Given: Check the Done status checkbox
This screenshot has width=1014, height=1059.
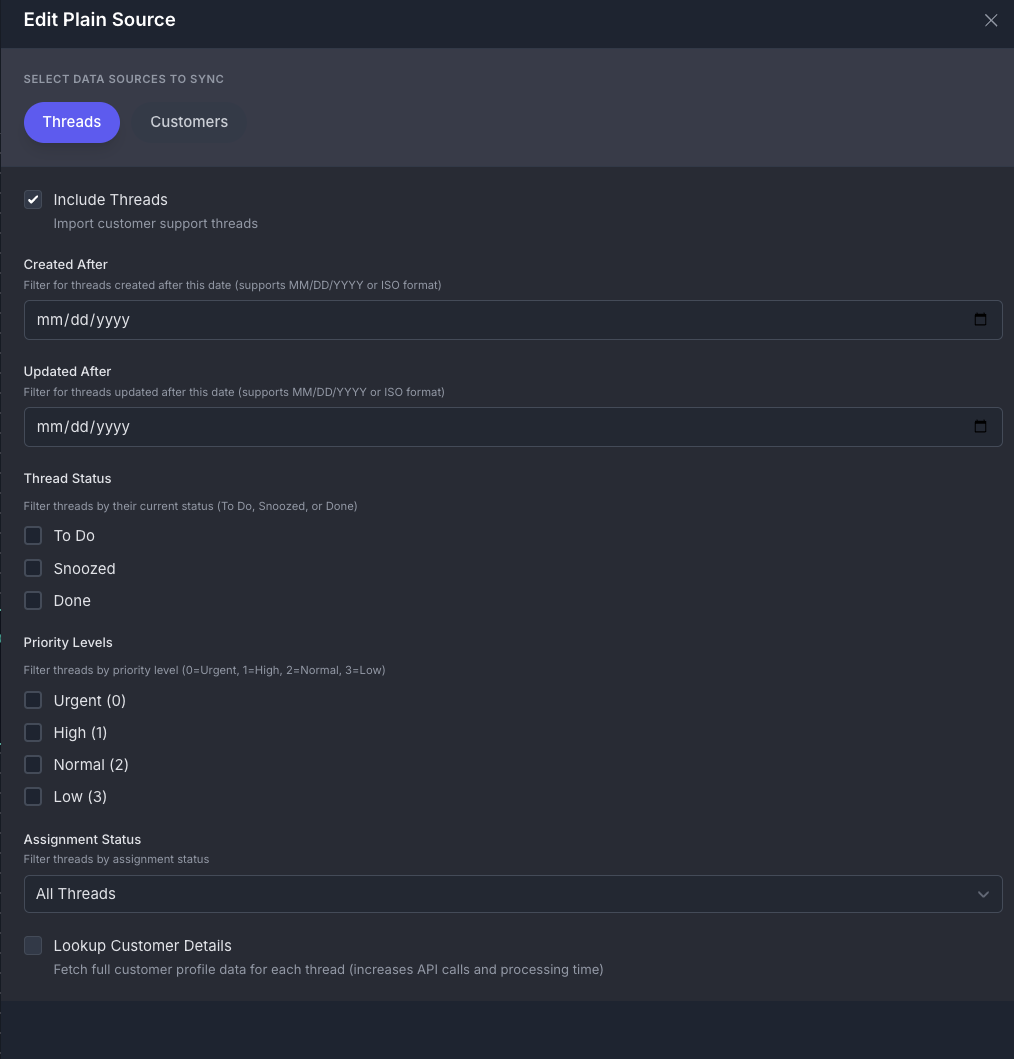Looking at the screenshot, I should (x=32, y=600).
